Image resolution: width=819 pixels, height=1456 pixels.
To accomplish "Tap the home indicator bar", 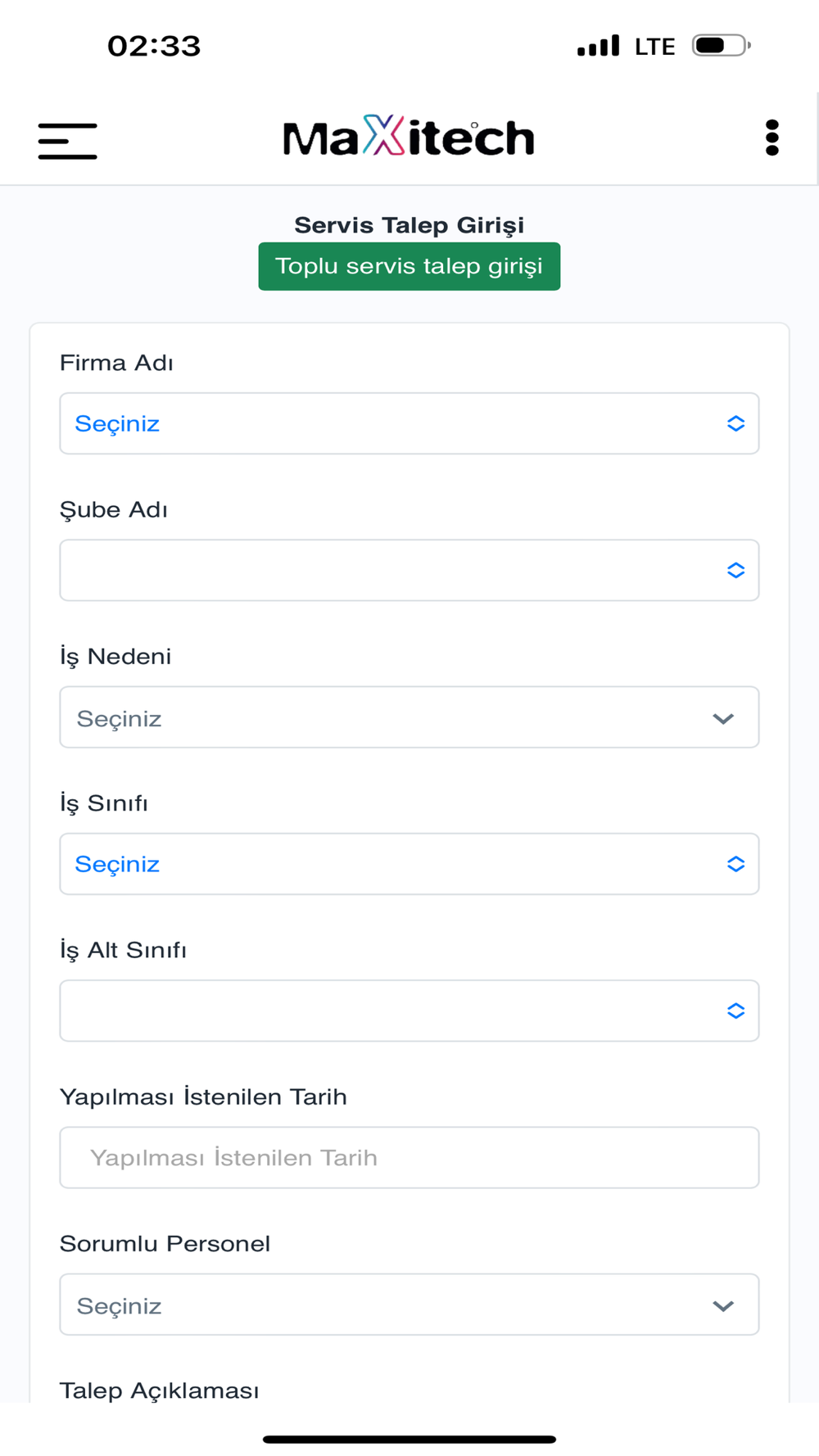I will point(409,1439).
